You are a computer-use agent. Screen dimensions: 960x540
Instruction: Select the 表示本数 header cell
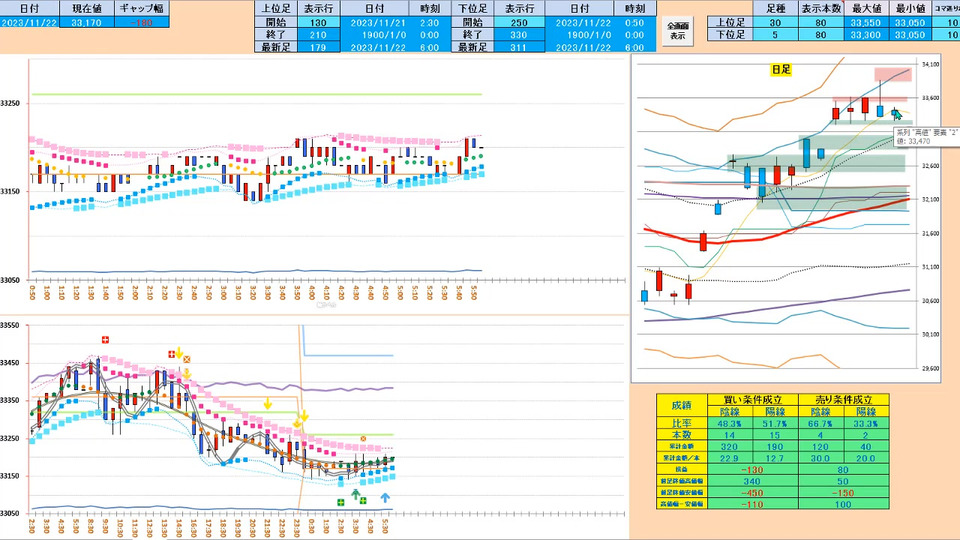[821, 9]
